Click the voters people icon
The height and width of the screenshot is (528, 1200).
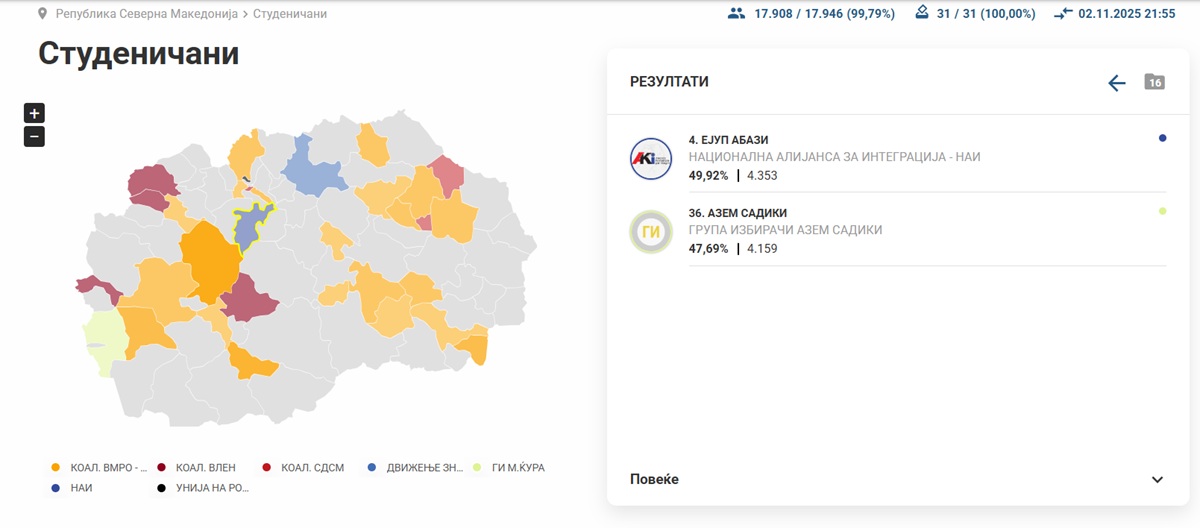coord(737,14)
